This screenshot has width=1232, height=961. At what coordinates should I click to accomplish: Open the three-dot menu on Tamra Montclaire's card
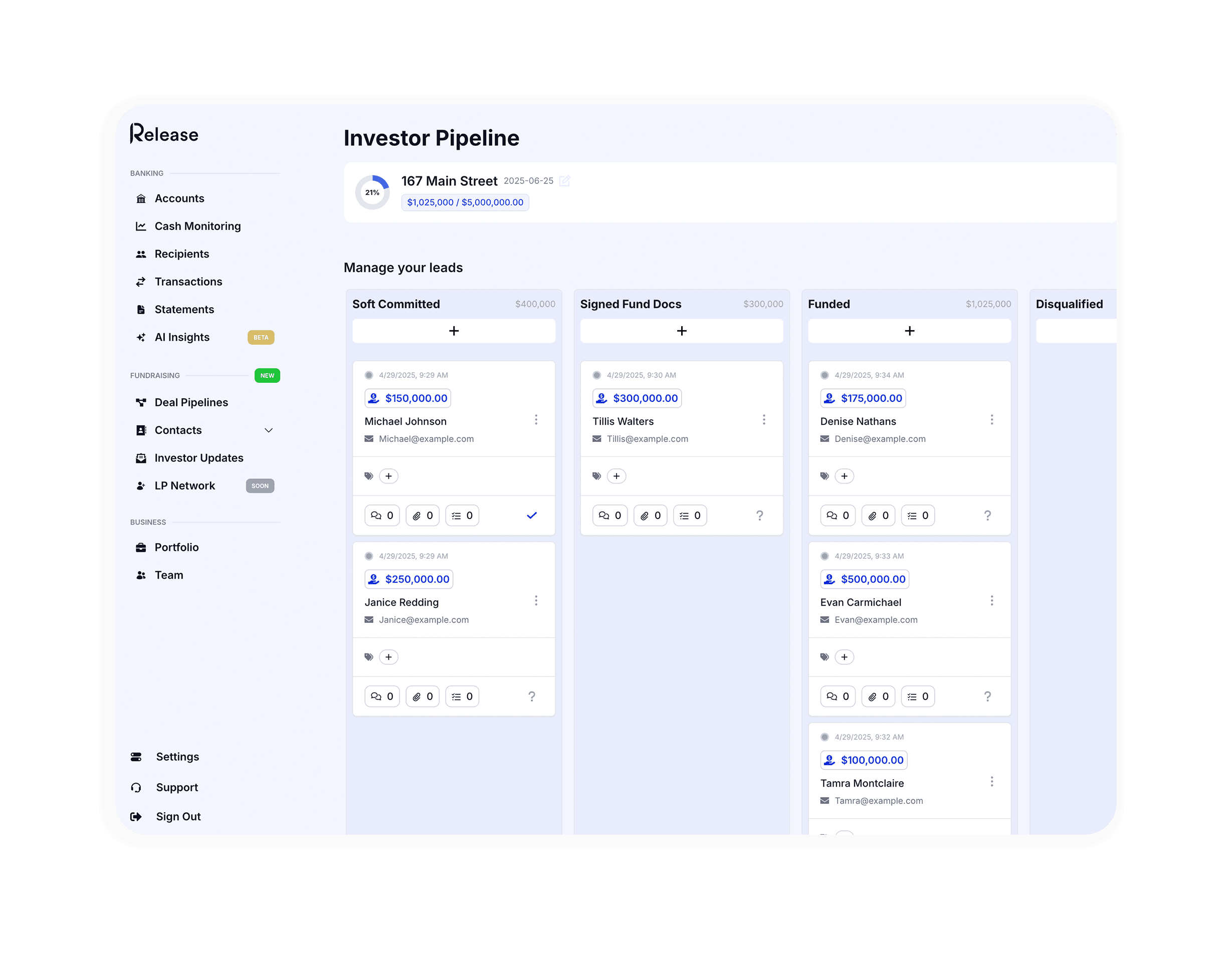click(992, 782)
